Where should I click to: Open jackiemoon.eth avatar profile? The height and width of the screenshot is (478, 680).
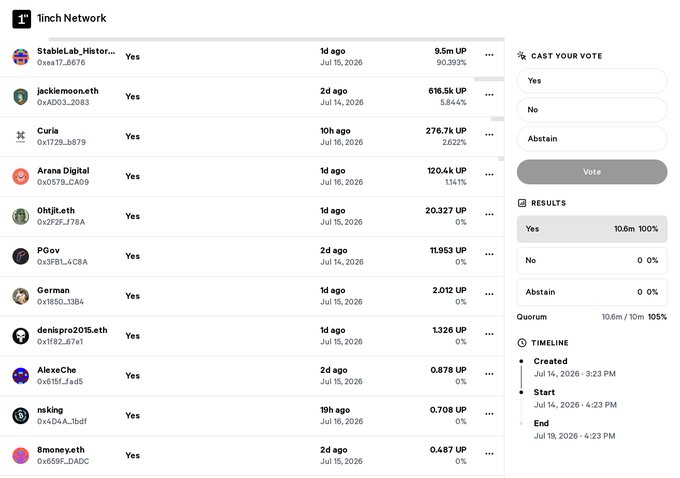pos(20,97)
